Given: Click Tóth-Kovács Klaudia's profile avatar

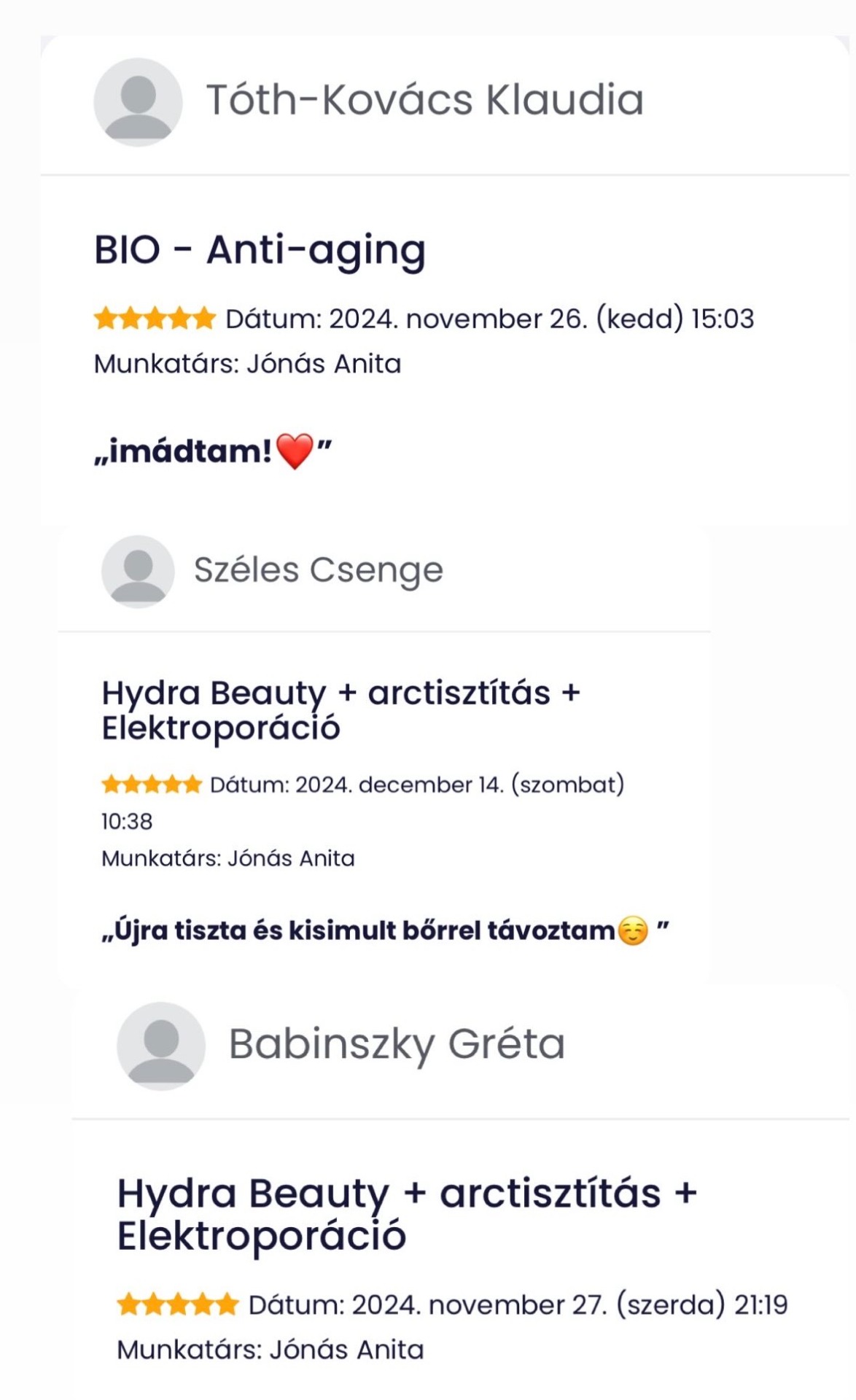Looking at the screenshot, I should pyautogui.click(x=138, y=102).
